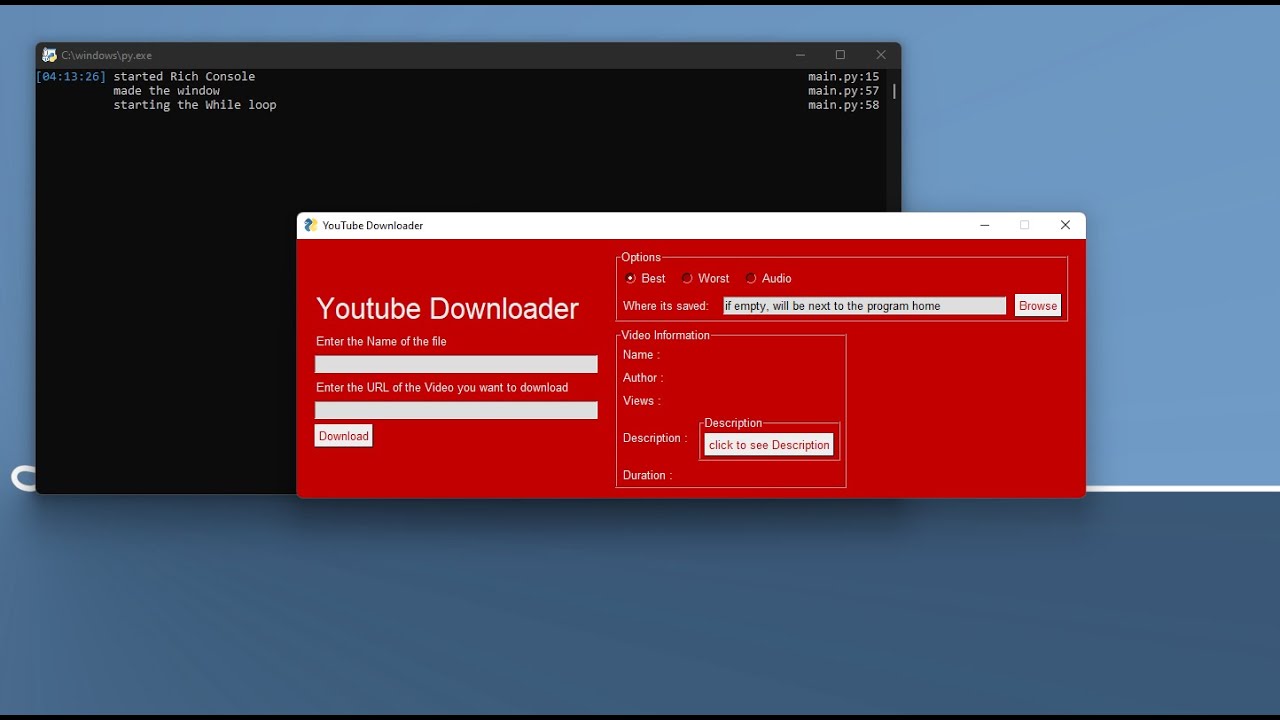The width and height of the screenshot is (1280, 720).
Task: Maximize the py.exe console window
Action: click(x=840, y=55)
